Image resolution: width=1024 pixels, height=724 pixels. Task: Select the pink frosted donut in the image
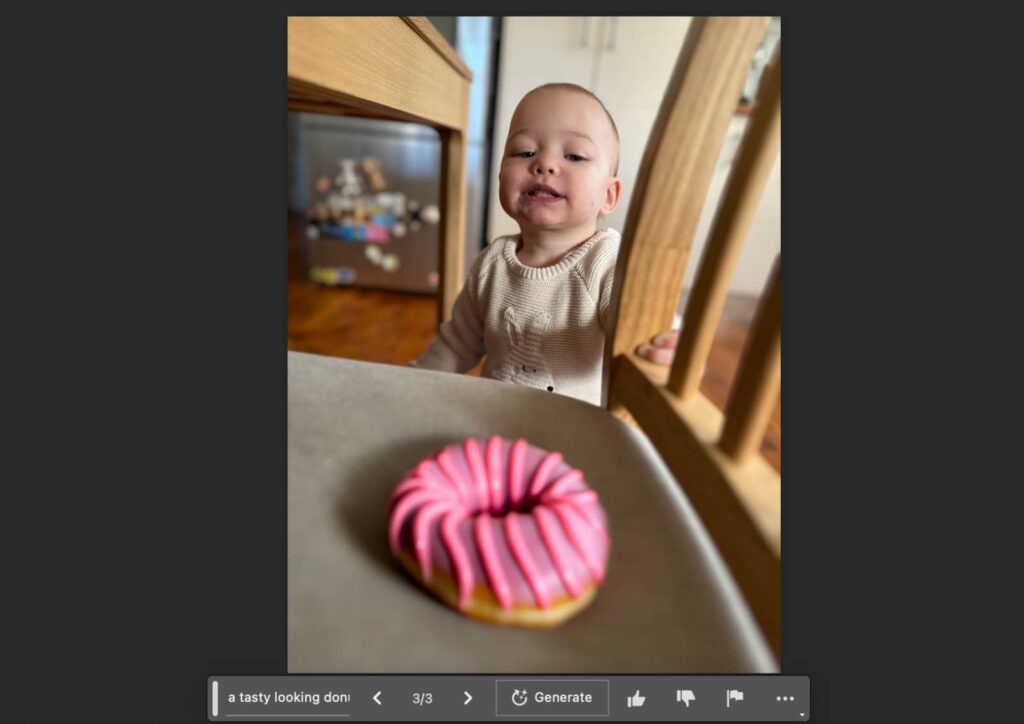[x=498, y=528]
